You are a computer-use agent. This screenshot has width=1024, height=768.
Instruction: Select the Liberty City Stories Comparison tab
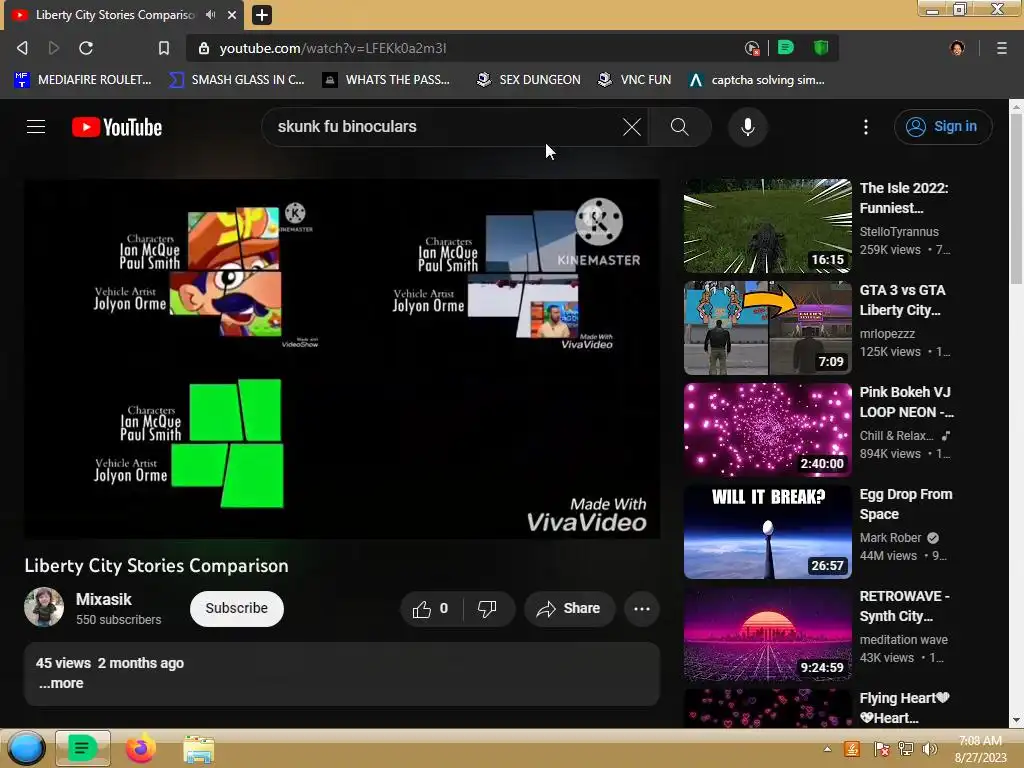114,14
